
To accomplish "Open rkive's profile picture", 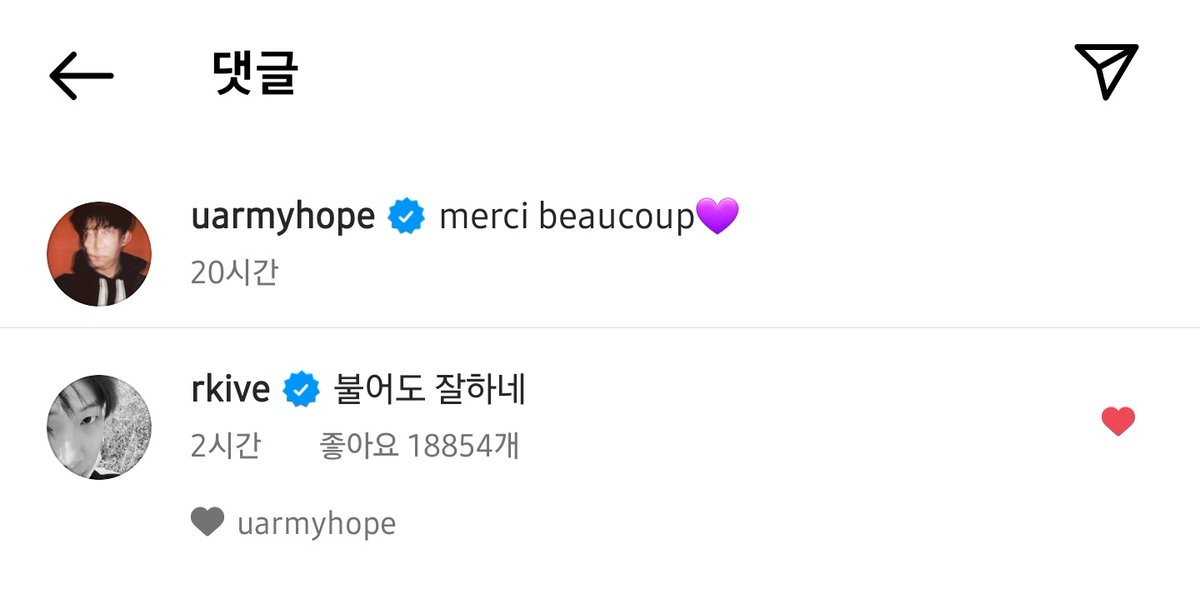I will click(99, 427).
